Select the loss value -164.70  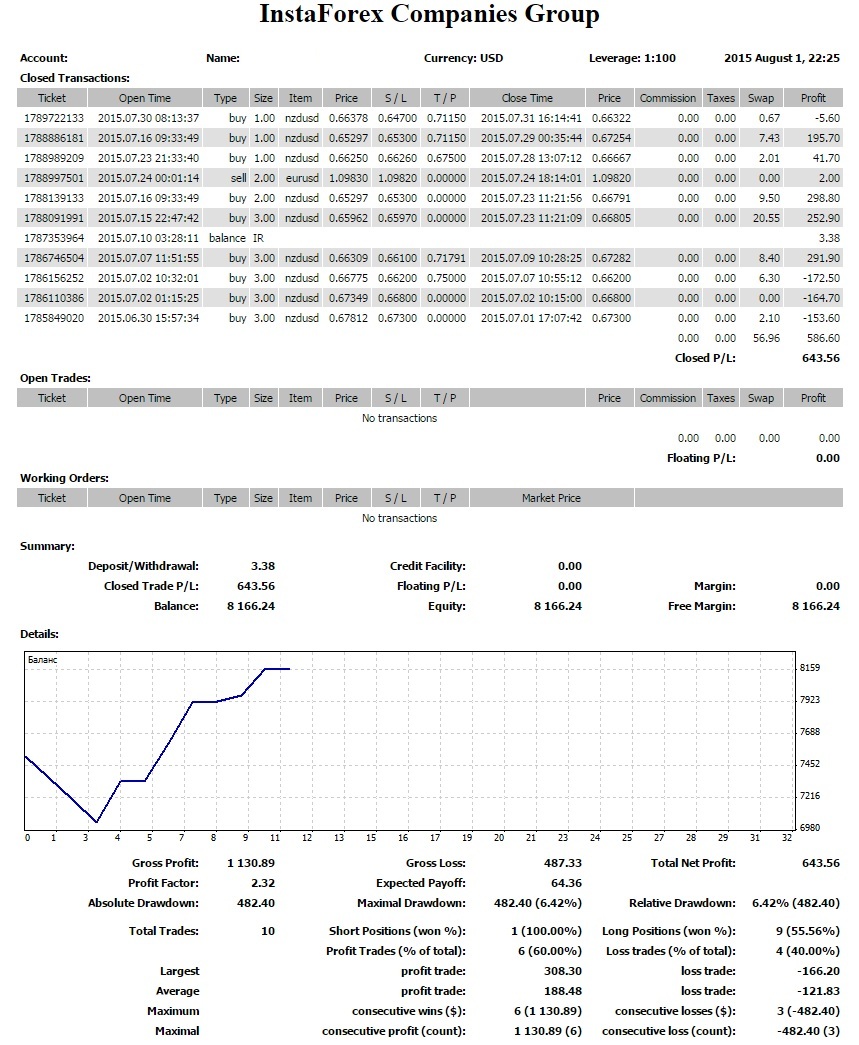click(821, 298)
